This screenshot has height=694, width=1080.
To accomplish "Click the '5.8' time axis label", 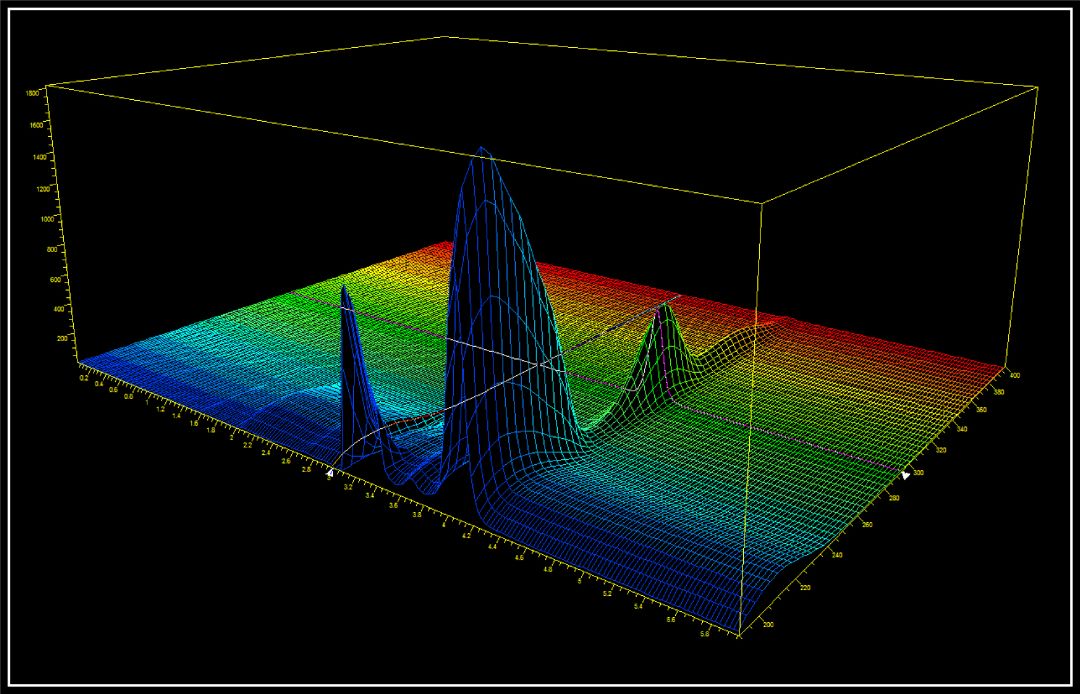I will click(x=705, y=633).
